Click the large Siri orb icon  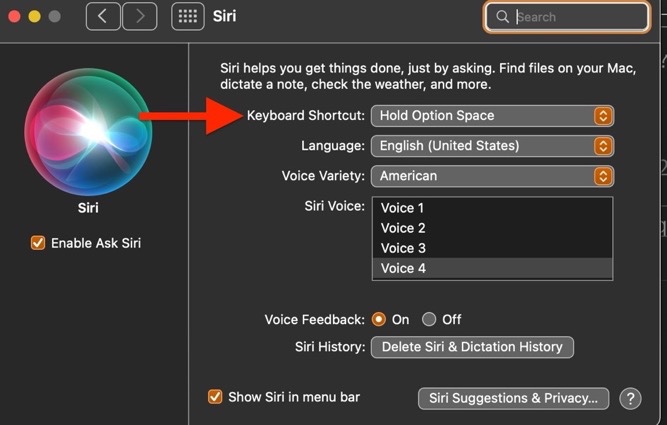coord(88,132)
